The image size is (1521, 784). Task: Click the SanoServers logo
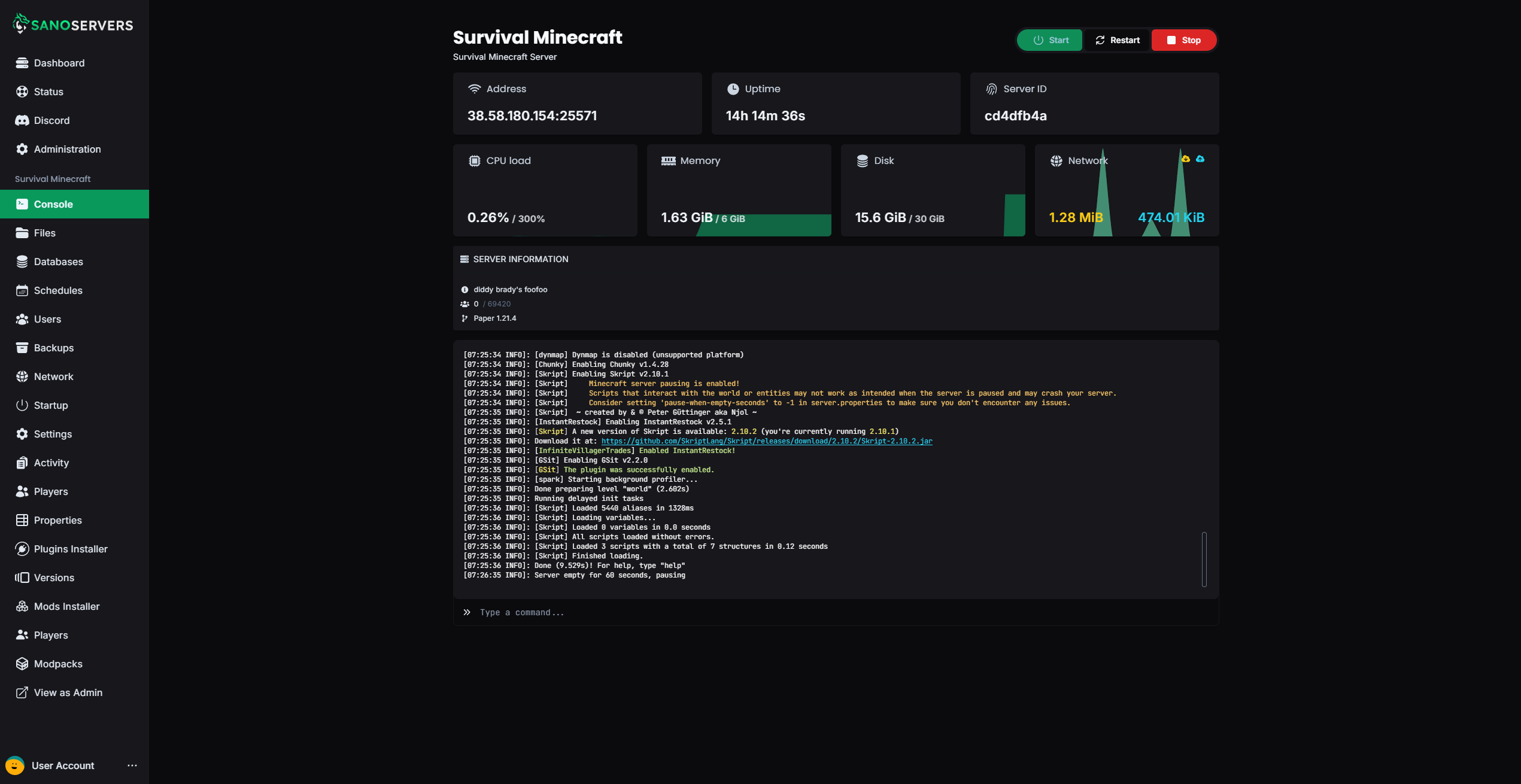click(72, 24)
